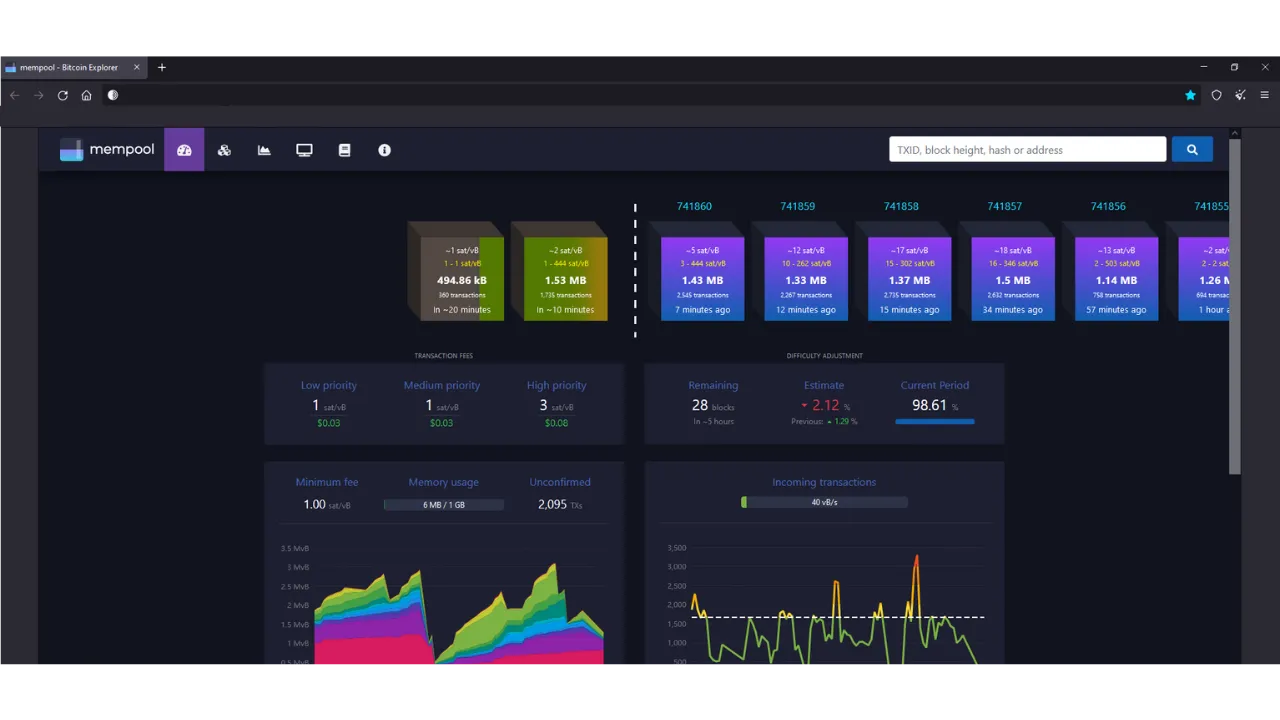Screen dimensions: 1280x720
Task: Select the mempool Bitcoin Explorer tab
Action: point(70,67)
